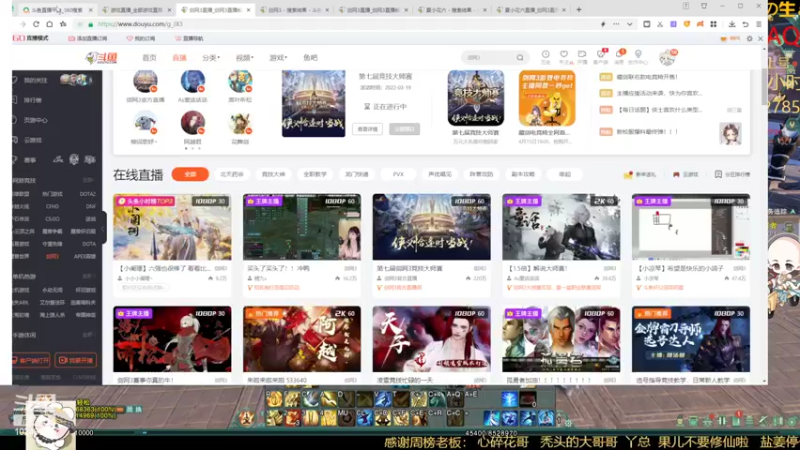
Task: Switch to the first 360搜索 browser tab
Action: (x=58, y=10)
